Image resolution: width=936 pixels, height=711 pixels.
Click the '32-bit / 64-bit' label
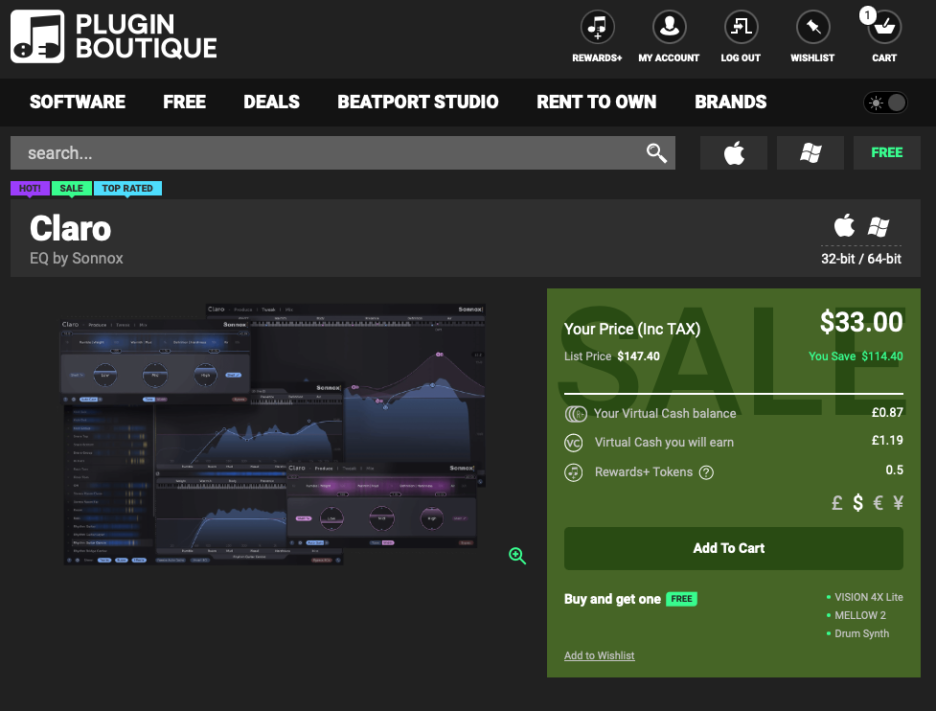861,259
